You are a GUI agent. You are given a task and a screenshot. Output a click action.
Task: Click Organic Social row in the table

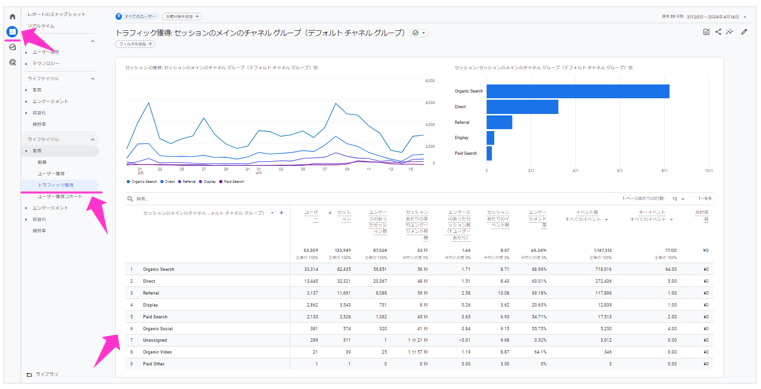pos(419,328)
